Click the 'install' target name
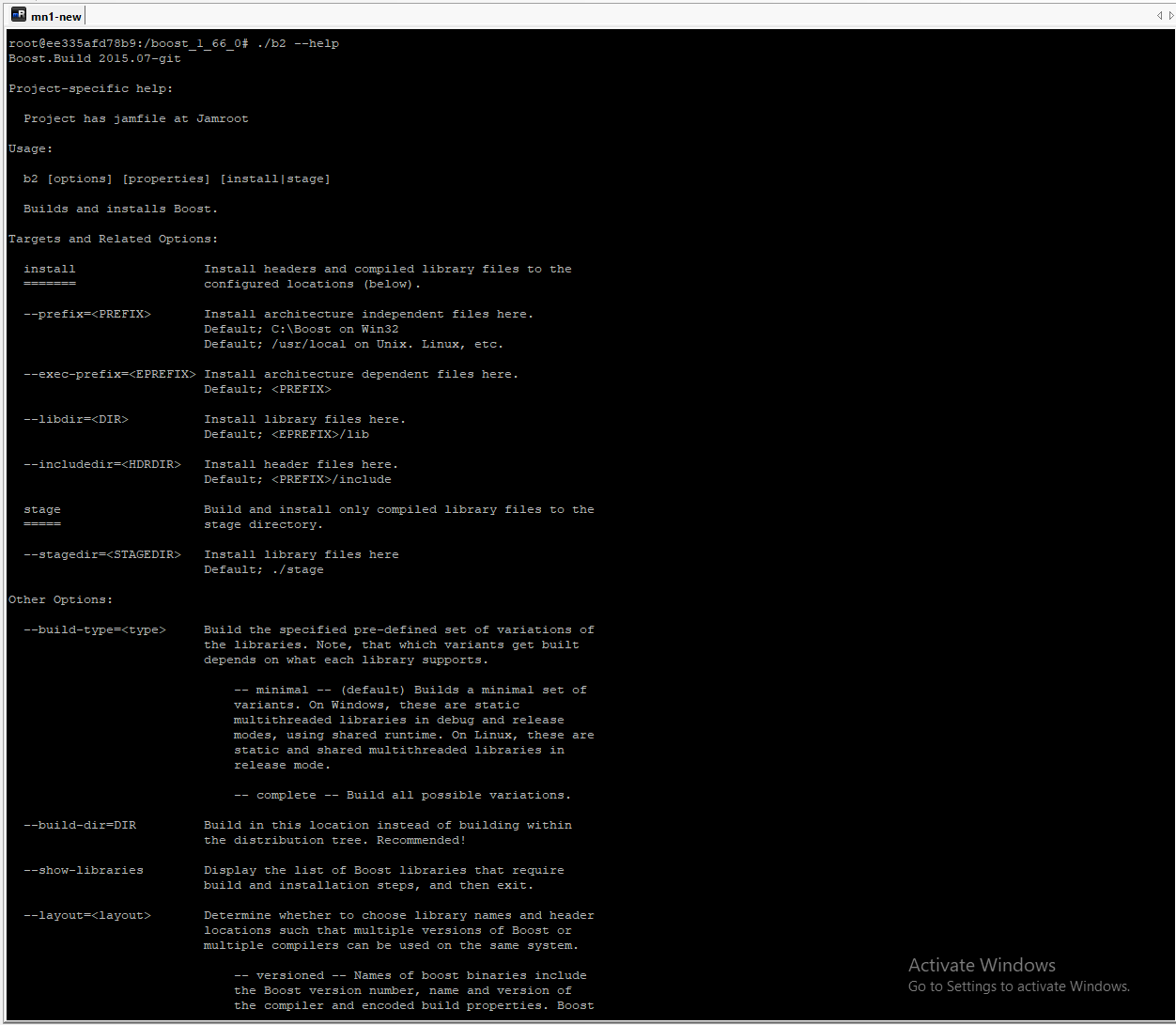Viewport: 1176px width, 1025px height. click(50, 269)
